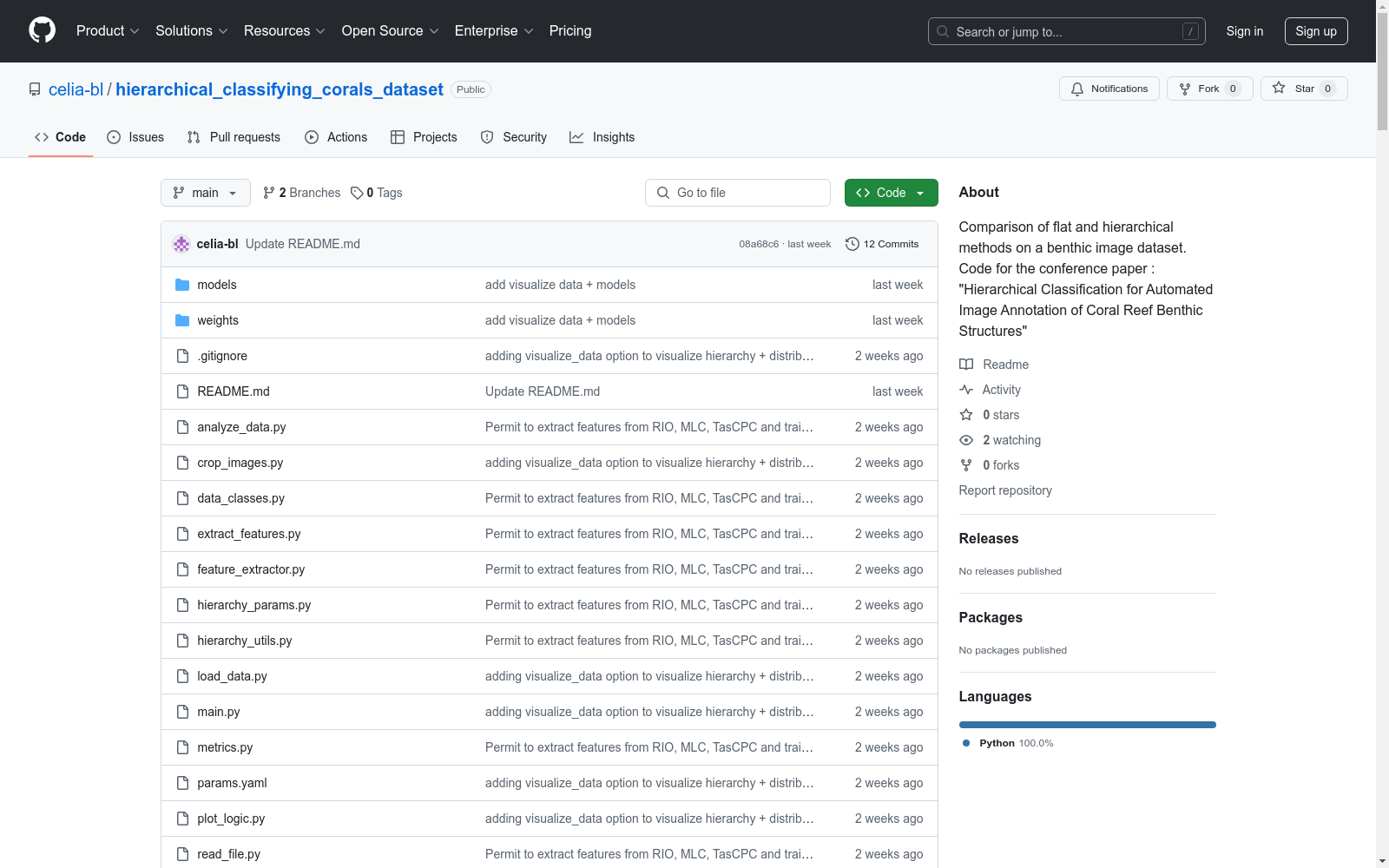Click the file icon beside main.py
The height and width of the screenshot is (868, 1389).
click(182, 712)
